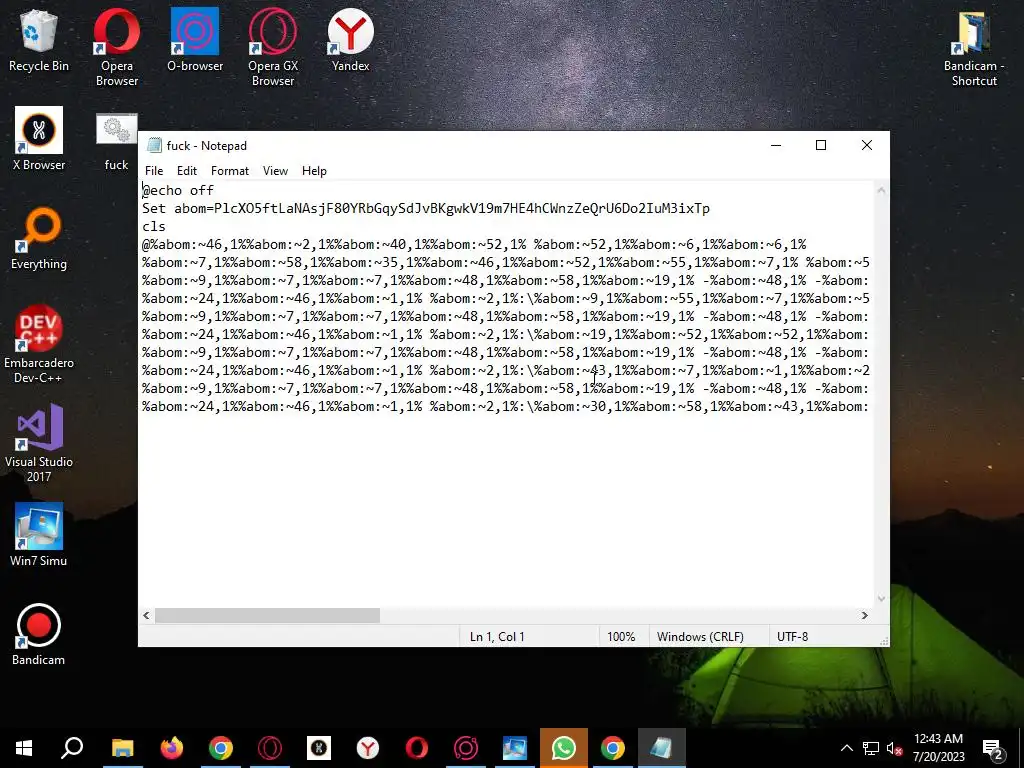Click the horizontal scrollbar thumb in Notepad
This screenshot has width=1024, height=768.
coord(267,615)
